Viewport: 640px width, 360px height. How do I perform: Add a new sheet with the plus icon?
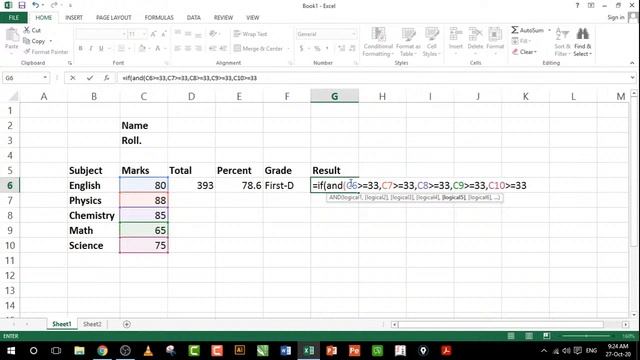(127, 324)
